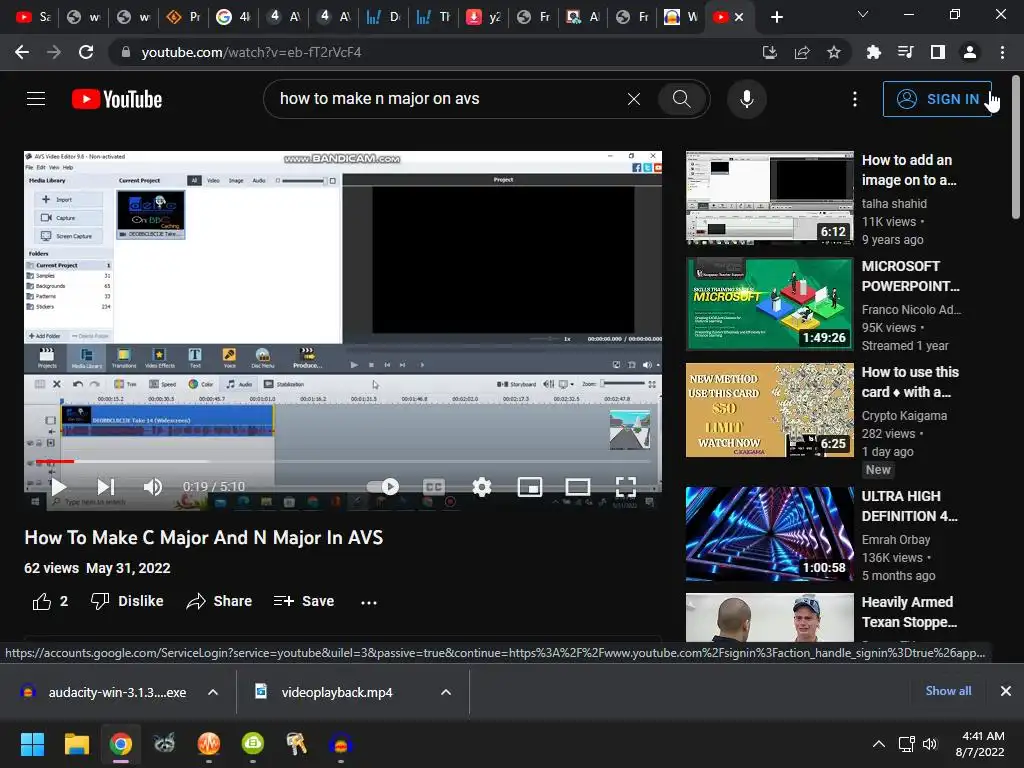This screenshot has height=768, width=1024.
Task: Go to YouTube home via logo
Action: point(117,99)
